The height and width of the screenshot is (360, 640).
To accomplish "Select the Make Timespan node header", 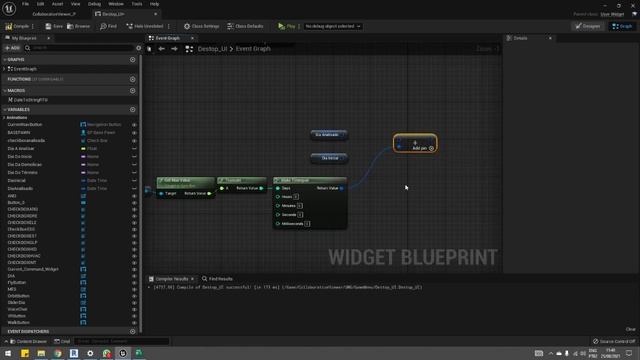I will point(310,180).
